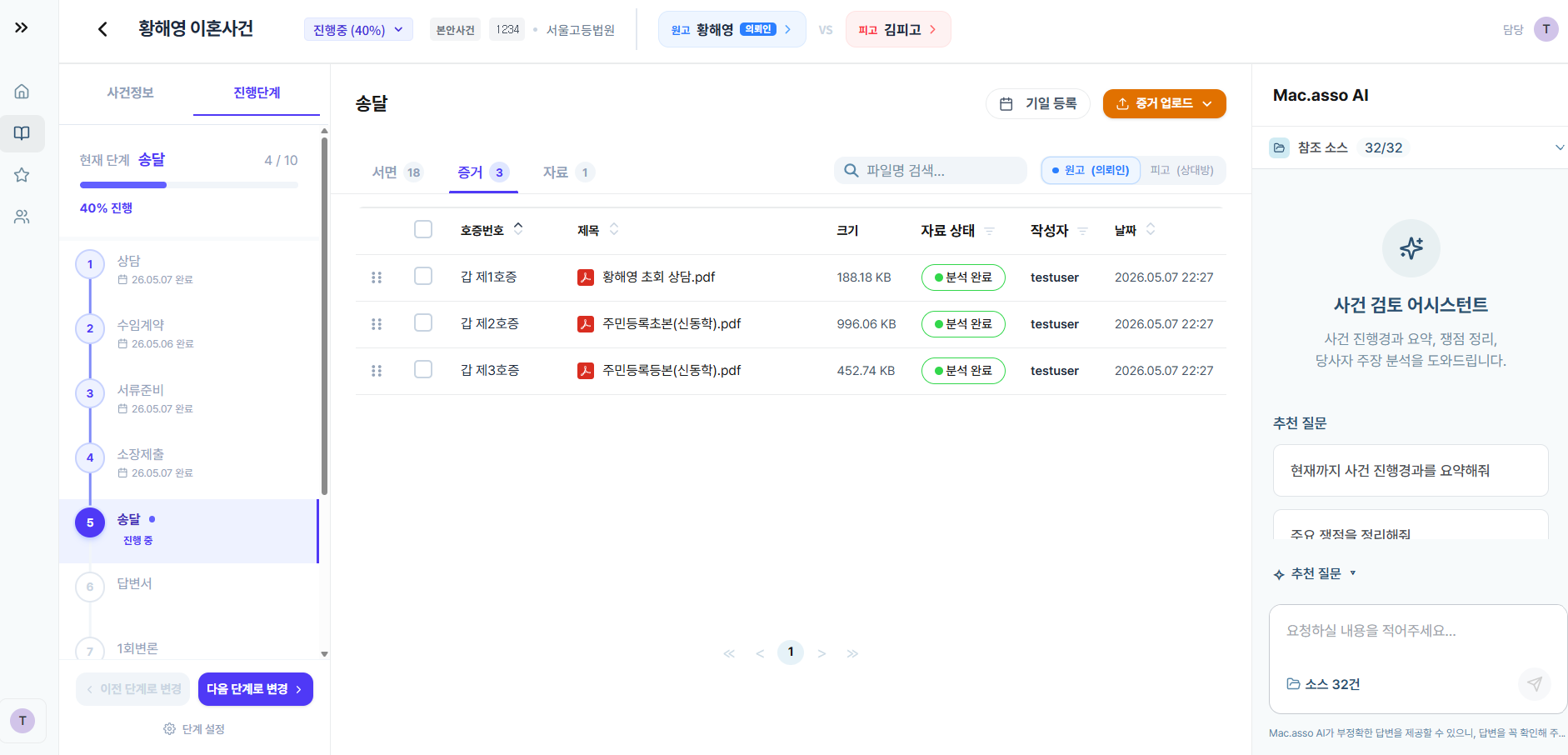This screenshot has height=755, width=1568.
Task: Click the 40% progress bar
Action: pyautogui.click(x=189, y=185)
